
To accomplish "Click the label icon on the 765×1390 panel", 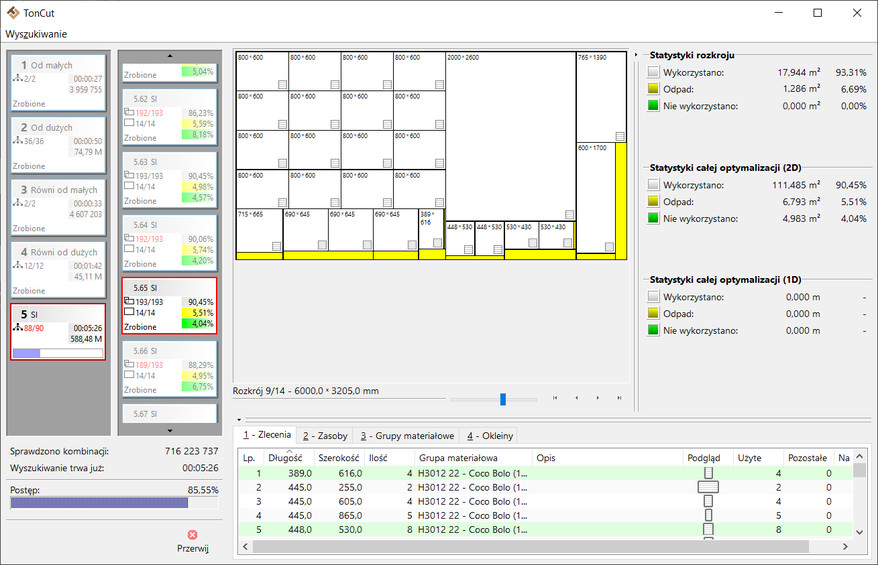I will 619,136.
